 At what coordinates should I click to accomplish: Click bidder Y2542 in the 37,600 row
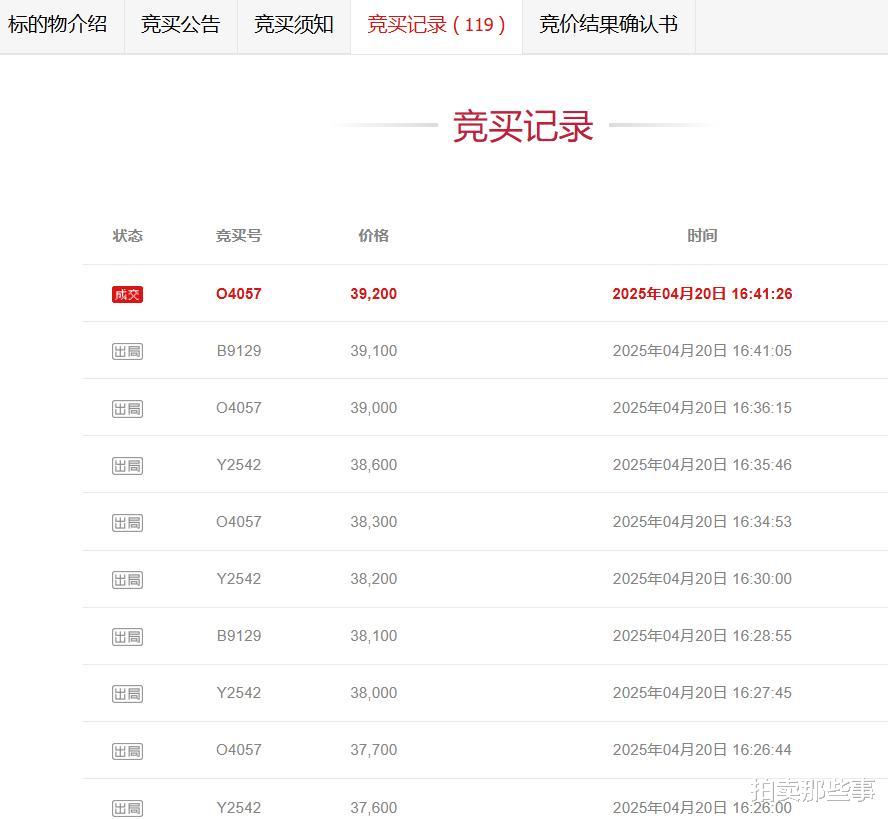pos(238,808)
